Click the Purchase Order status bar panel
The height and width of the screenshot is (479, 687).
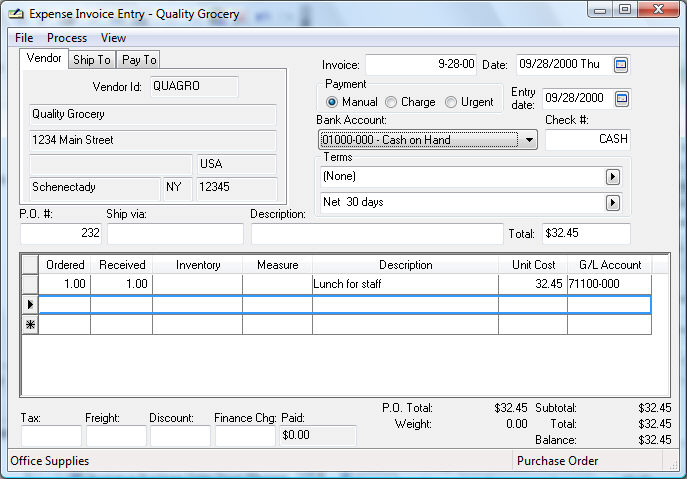click(587, 461)
